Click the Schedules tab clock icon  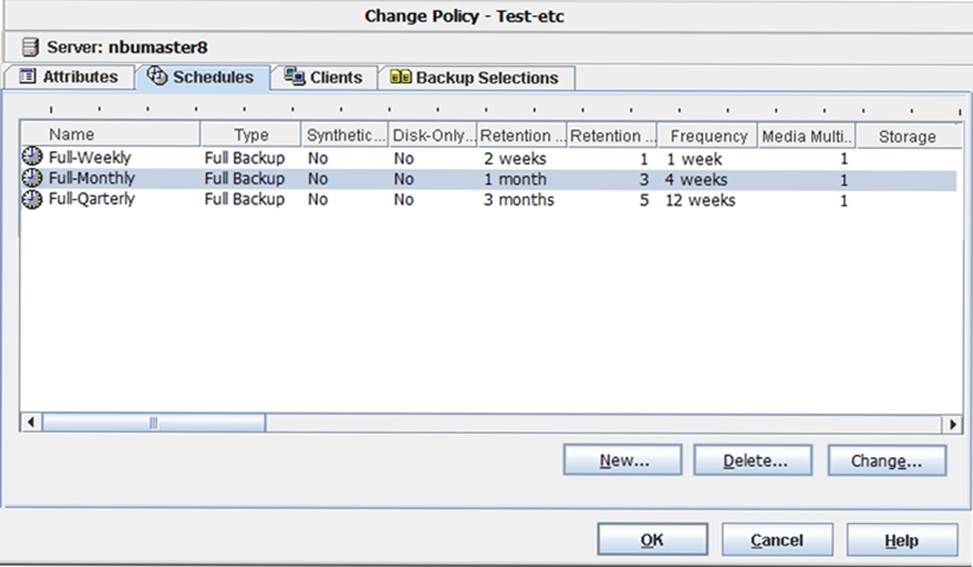click(x=158, y=76)
